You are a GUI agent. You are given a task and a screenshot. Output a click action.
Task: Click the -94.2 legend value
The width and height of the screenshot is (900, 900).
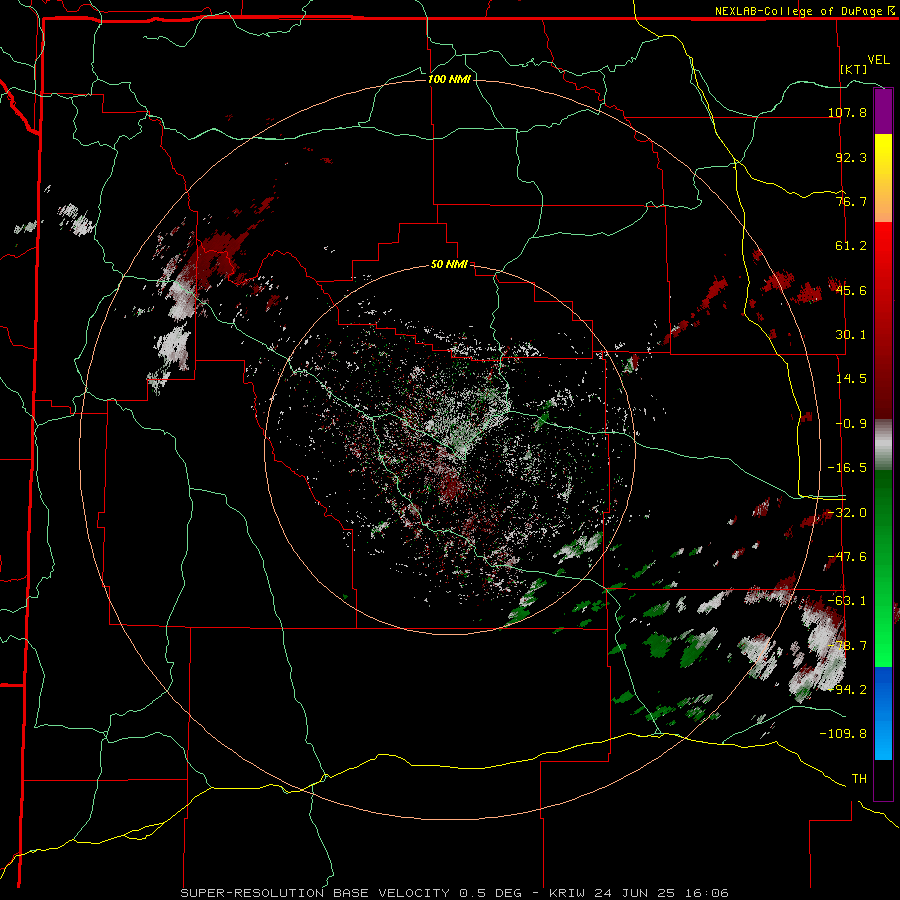pyautogui.click(x=847, y=690)
